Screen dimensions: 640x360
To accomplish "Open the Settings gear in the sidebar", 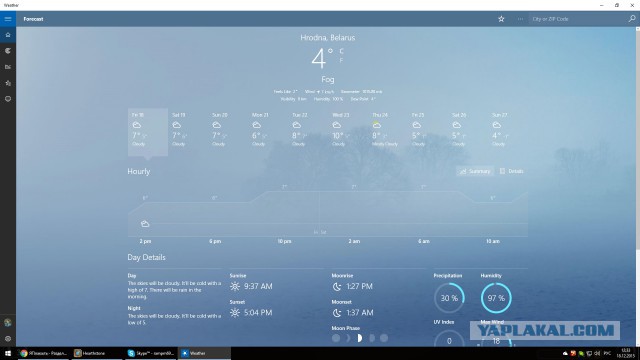I will tap(8, 338).
